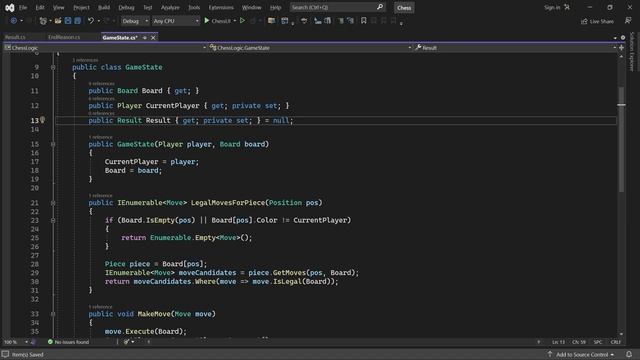Collapse the LegalMovesForPiece method at line 21
The image size is (640, 360).
(x=53, y=203)
